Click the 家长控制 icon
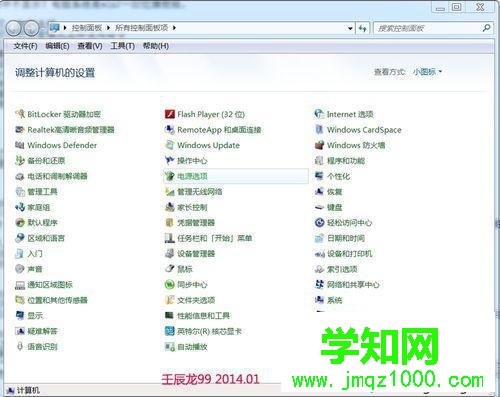500x397 pixels. pos(170,207)
